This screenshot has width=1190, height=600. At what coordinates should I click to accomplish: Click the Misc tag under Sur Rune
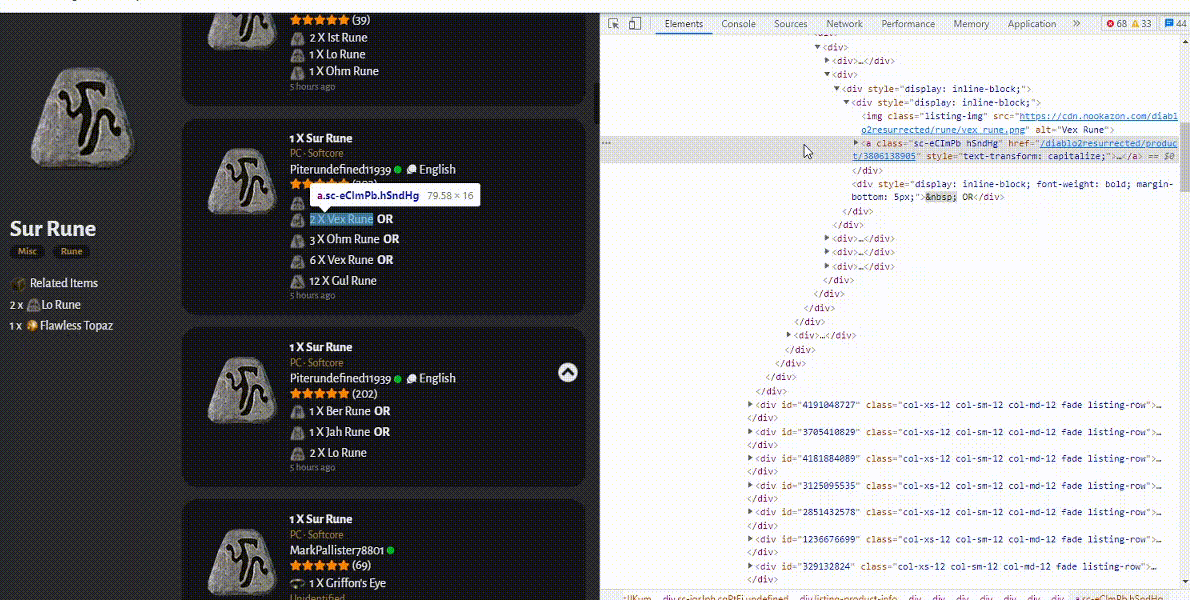27,251
